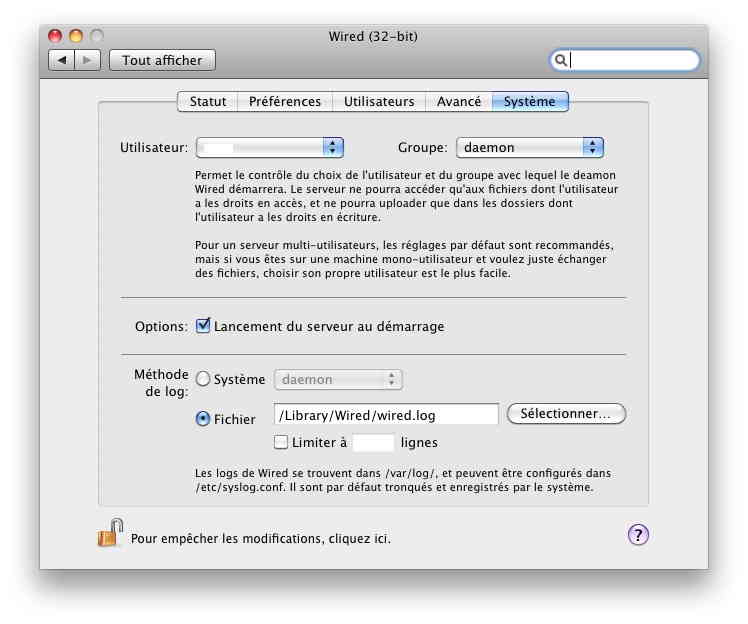Select the Système tab
The image size is (748, 624).
(530, 102)
